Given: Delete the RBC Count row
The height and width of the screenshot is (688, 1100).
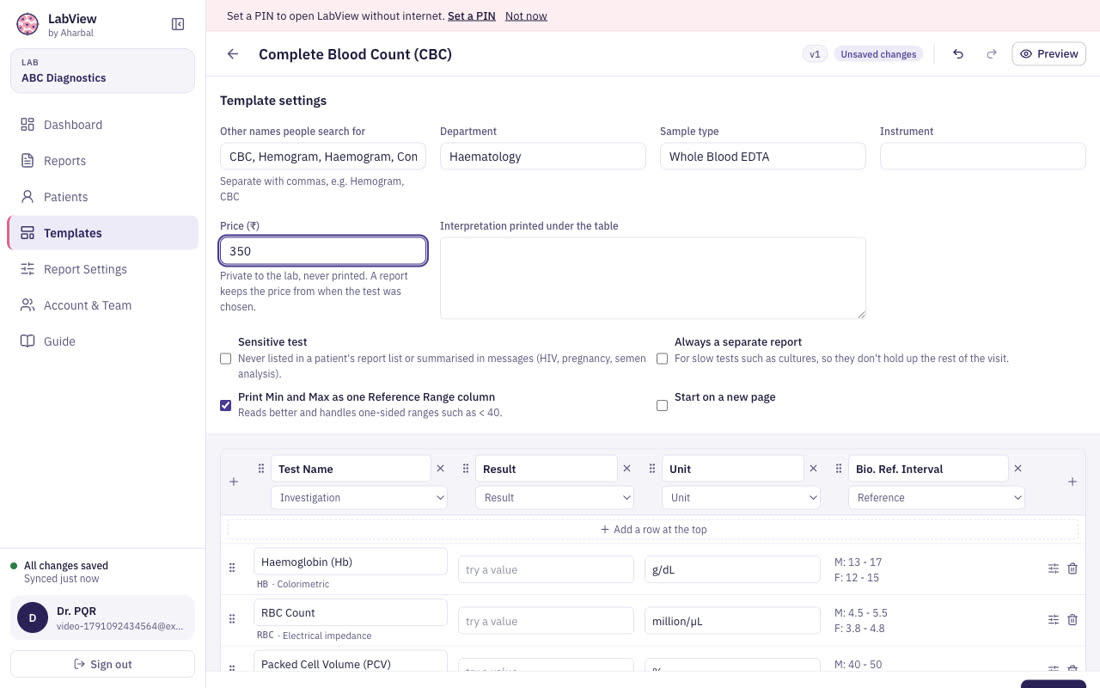Looking at the screenshot, I should coord(1073,620).
